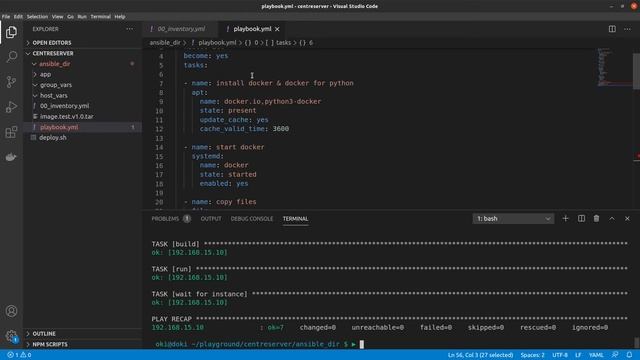Change language mode via YAML
Screen dimensions: 640x360
click(596, 355)
